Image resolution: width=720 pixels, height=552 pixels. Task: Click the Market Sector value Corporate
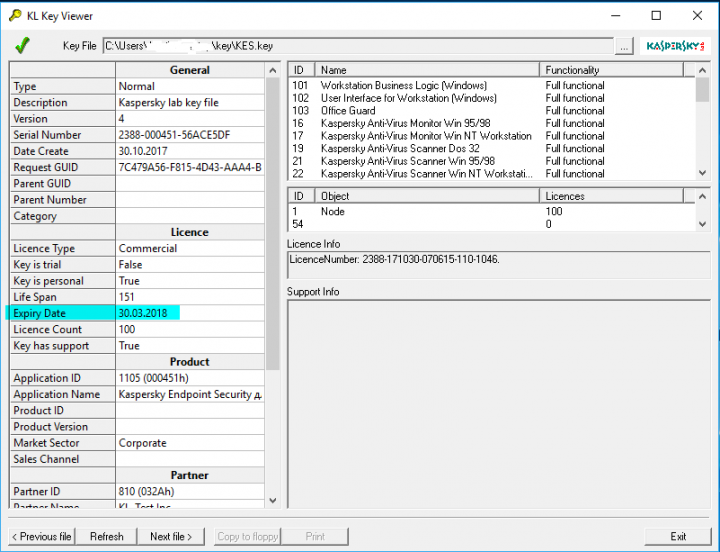coord(190,443)
